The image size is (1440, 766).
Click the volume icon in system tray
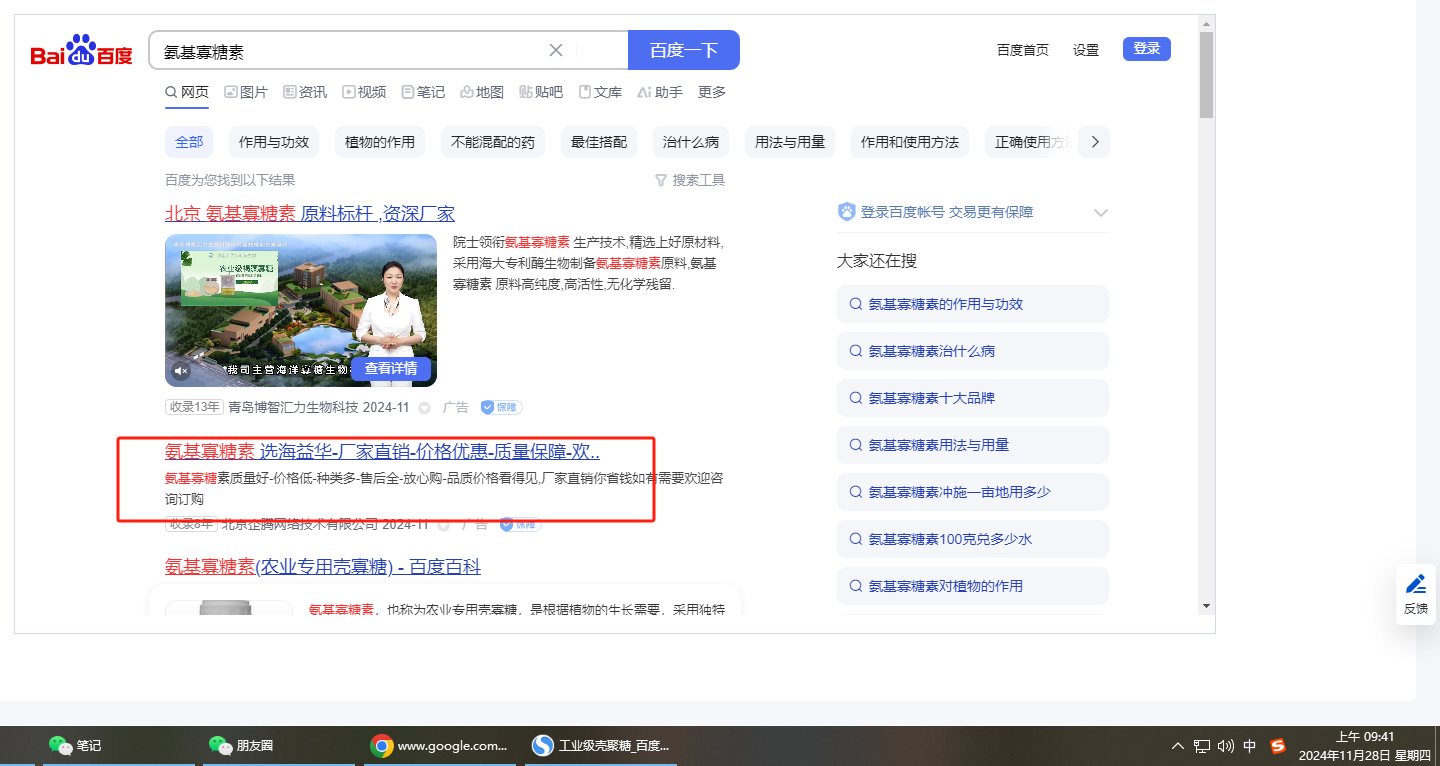[x=1226, y=746]
